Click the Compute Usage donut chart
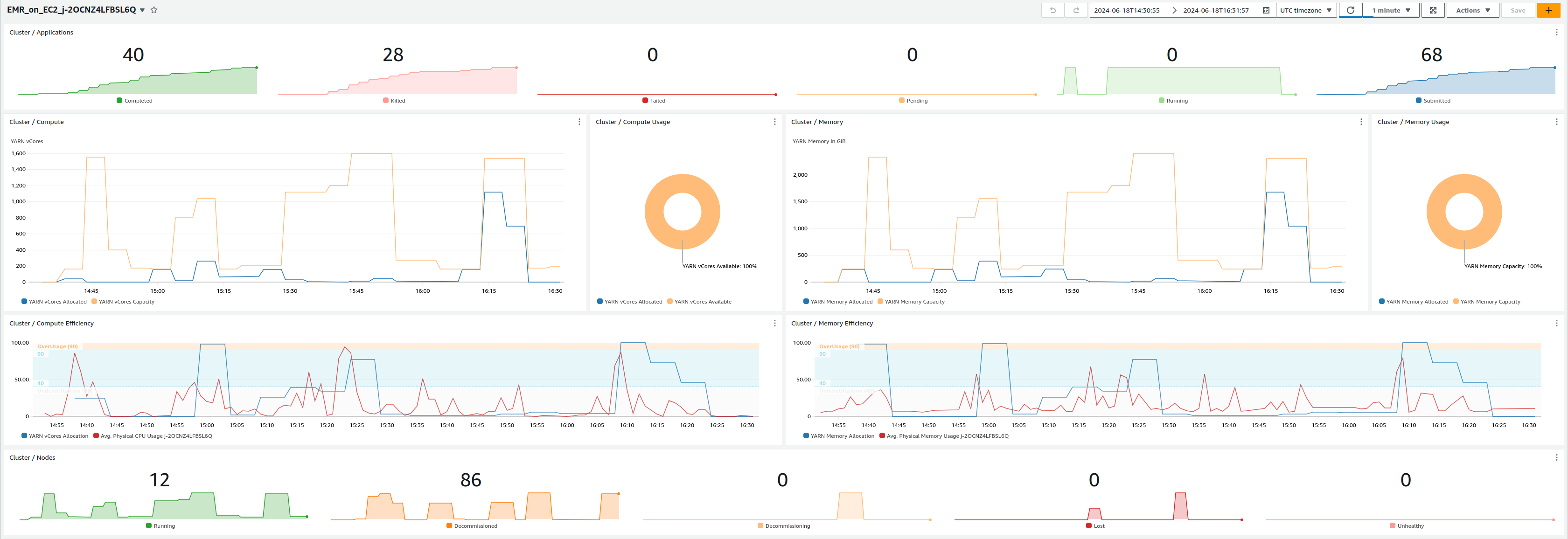Viewport: 1568px width, 539px height. 683,212
